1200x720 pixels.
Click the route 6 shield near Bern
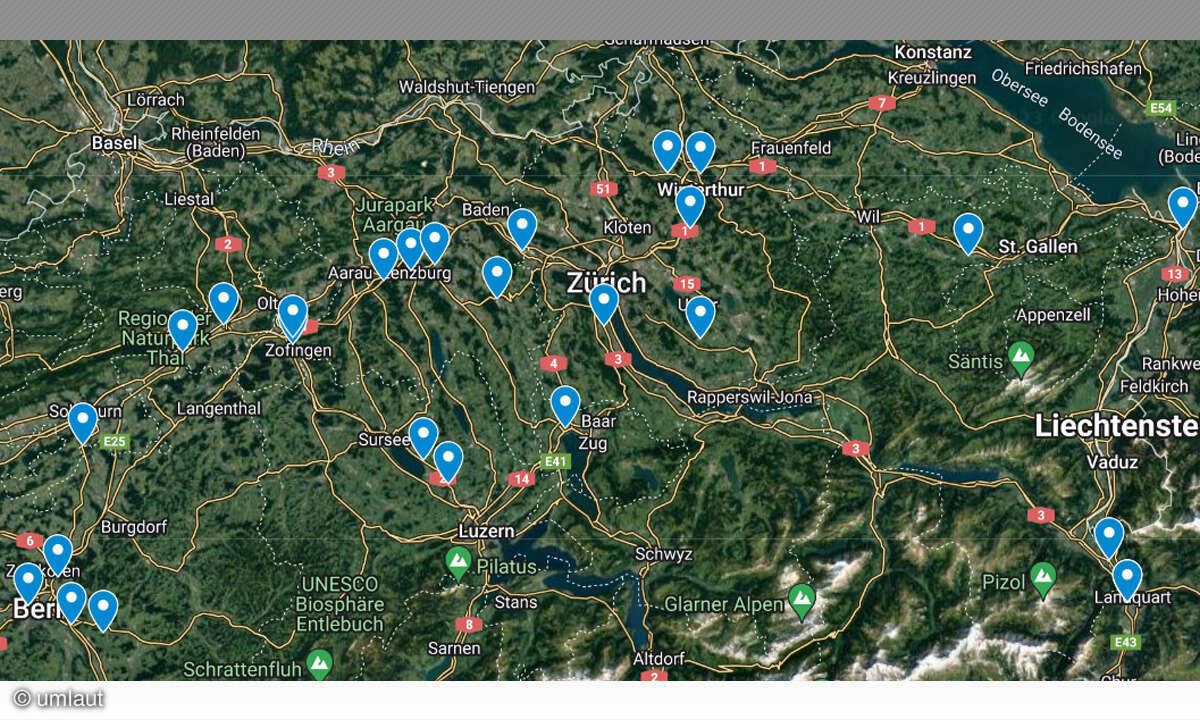[29, 541]
